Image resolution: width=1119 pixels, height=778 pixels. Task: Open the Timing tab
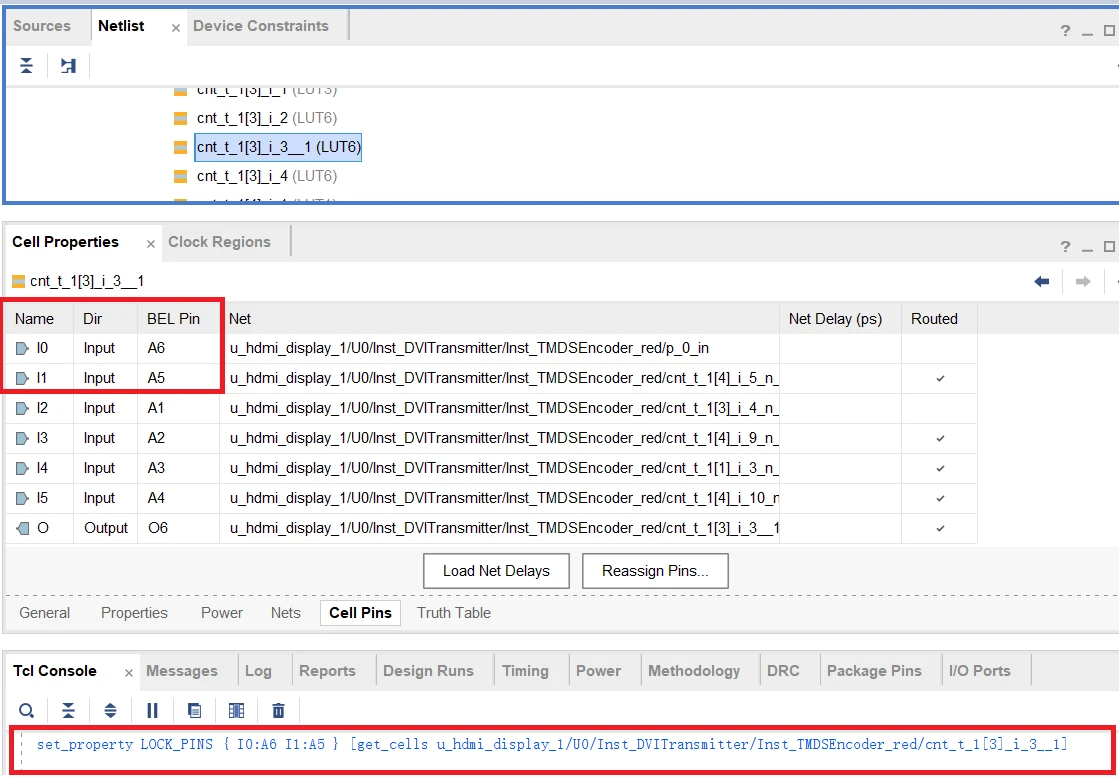[x=525, y=671]
